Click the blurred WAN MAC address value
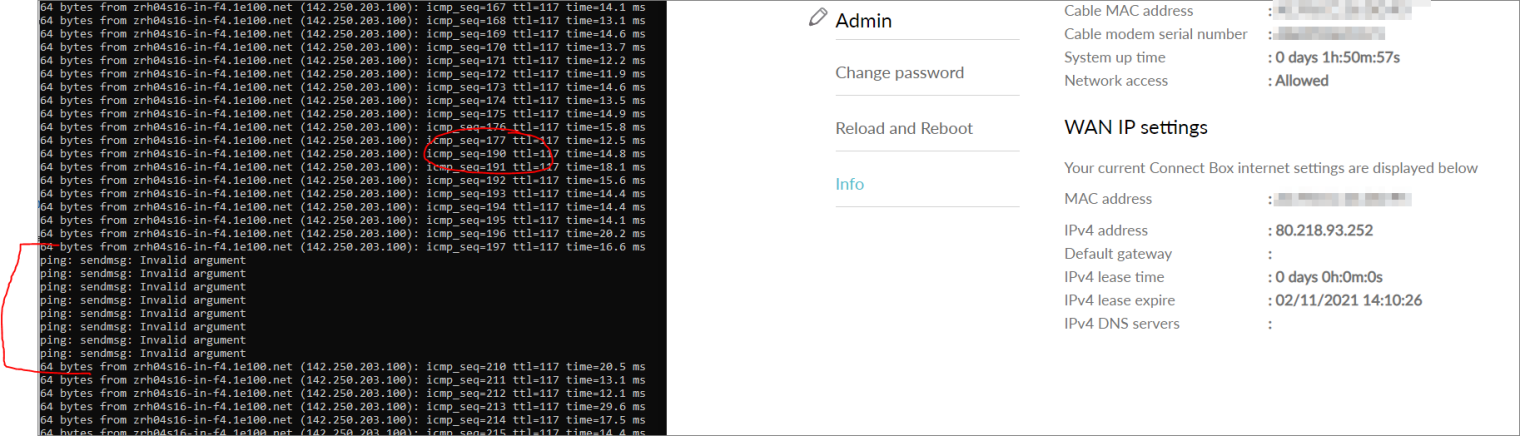The image size is (1520, 436). tap(1343, 199)
